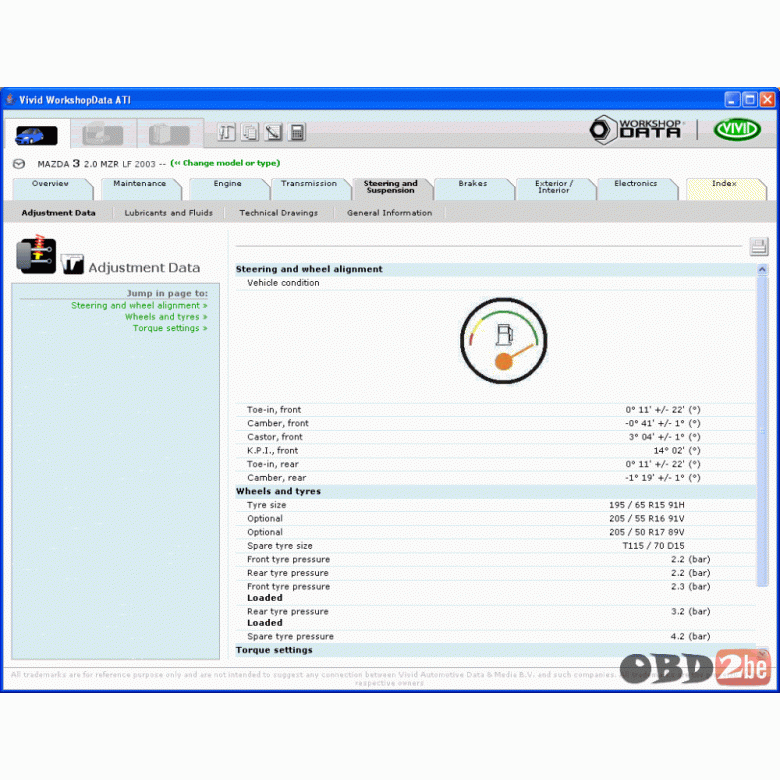780x780 pixels.
Task: Click the 3.2 (bar) rear loaded value
Action: coord(690,611)
